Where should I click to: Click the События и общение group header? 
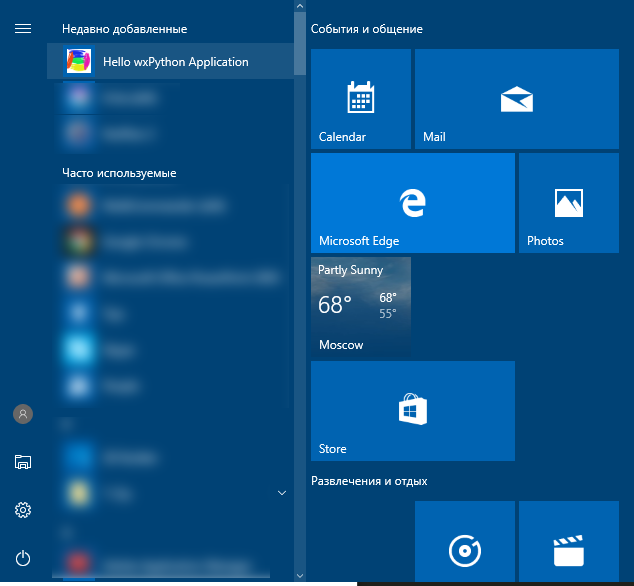367,29
